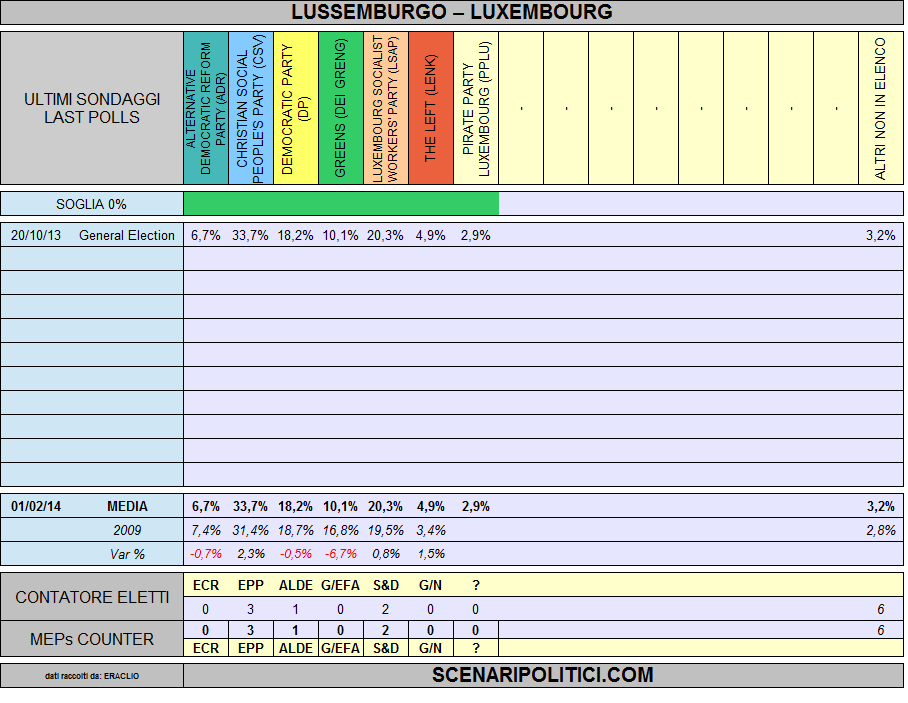This screenshot has width=908, height=703.
Task: Select the upper G/EFA group header
Action: [x=340, y=585]
